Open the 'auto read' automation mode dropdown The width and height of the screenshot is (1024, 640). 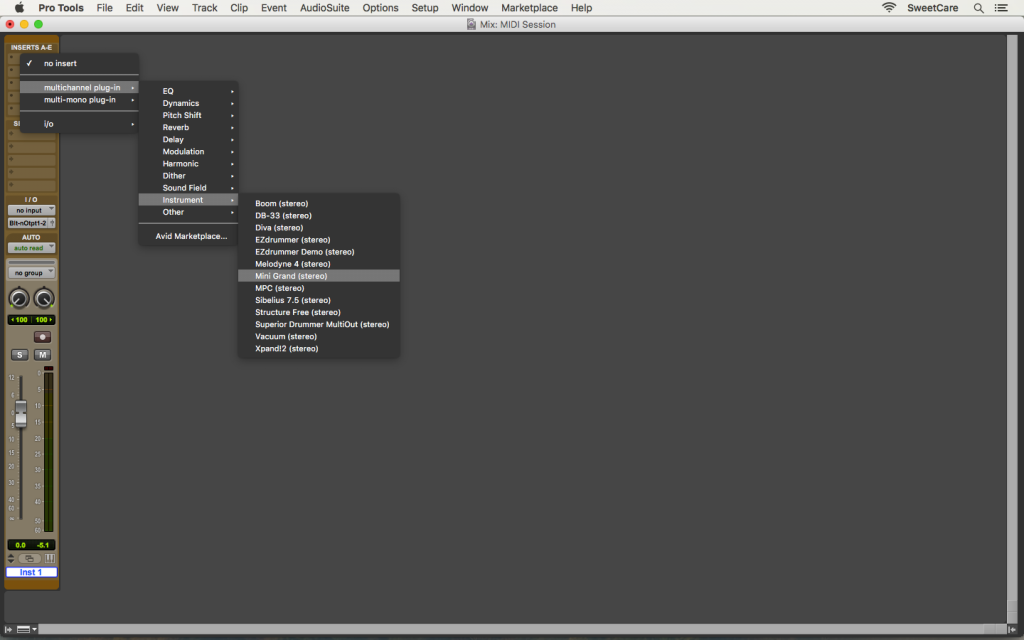coord(31,247)
